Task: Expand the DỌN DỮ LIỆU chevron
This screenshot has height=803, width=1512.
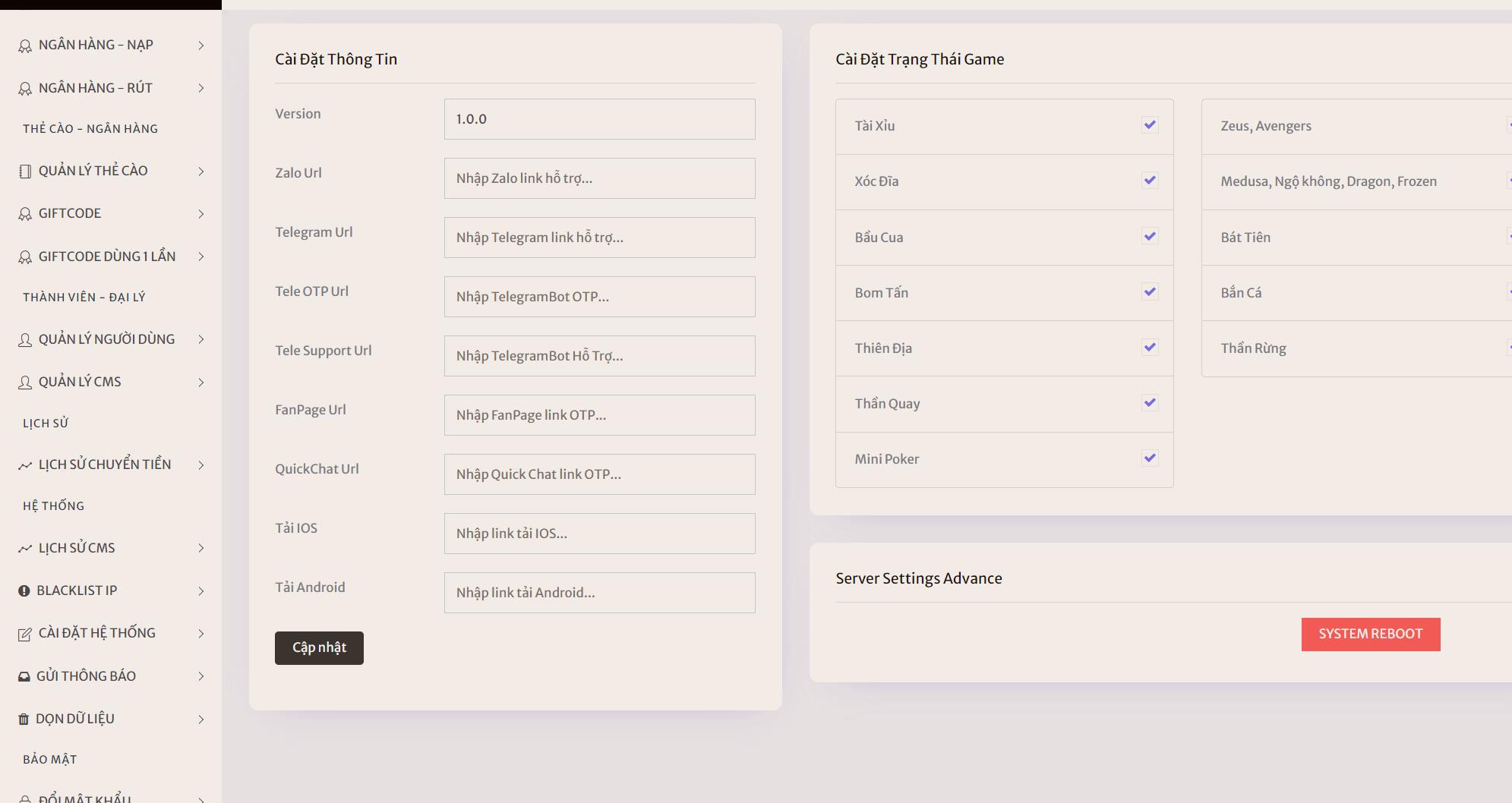Action: (x=201, y=720)
